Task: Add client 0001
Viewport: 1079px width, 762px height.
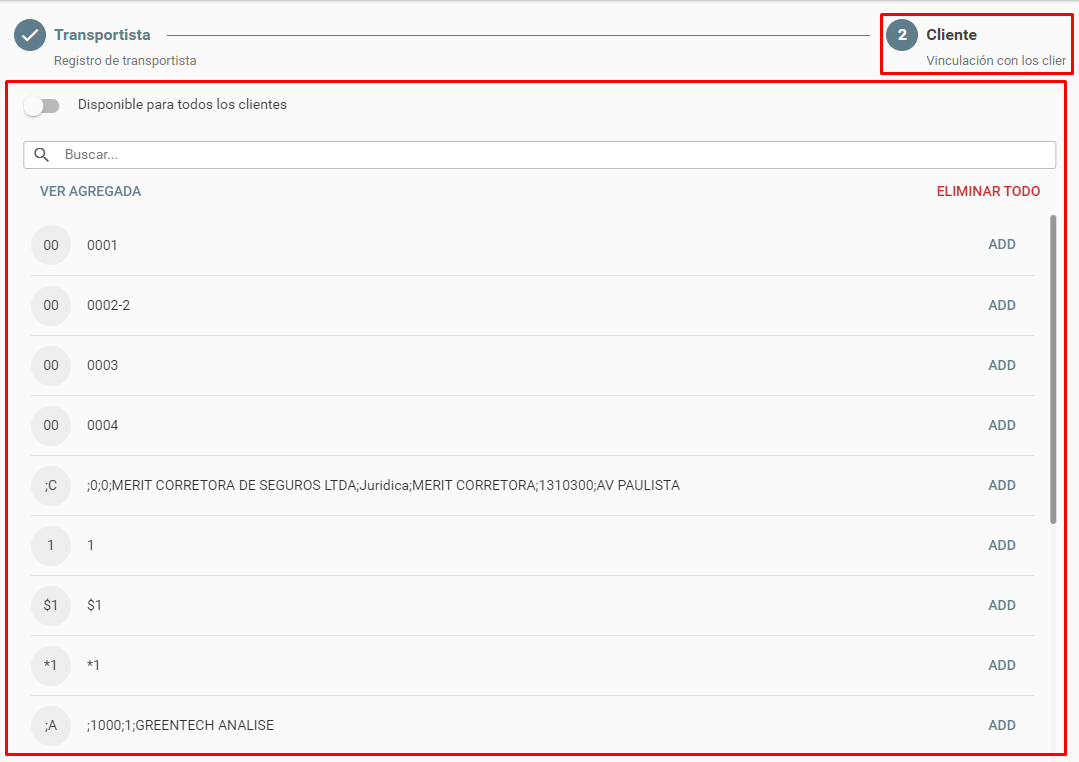Action: pos(1002,244)
